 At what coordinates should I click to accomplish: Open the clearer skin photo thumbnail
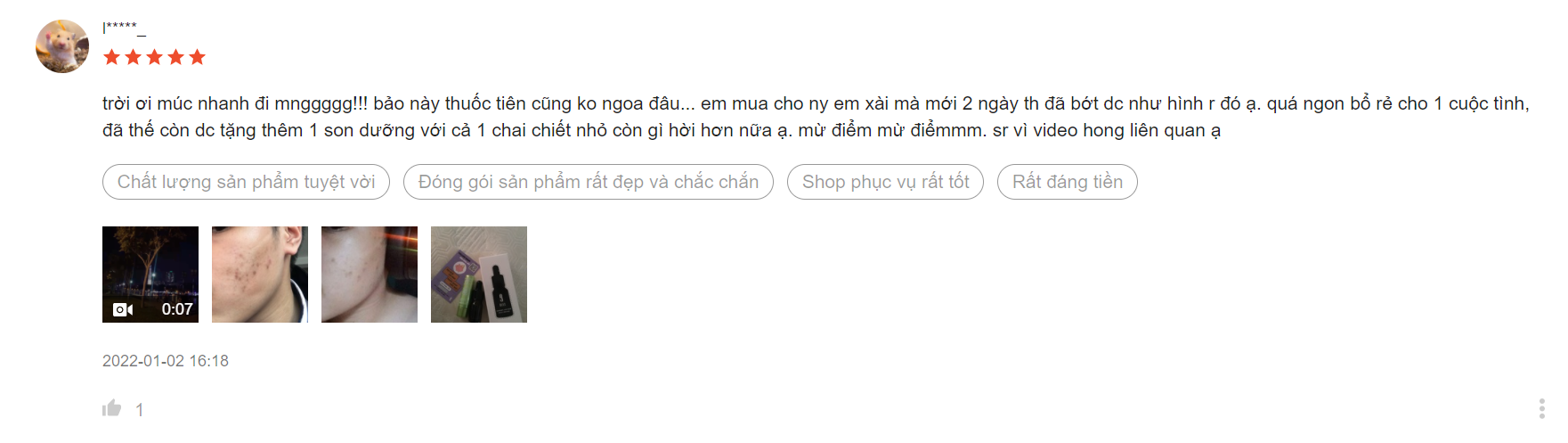(370, 275)
